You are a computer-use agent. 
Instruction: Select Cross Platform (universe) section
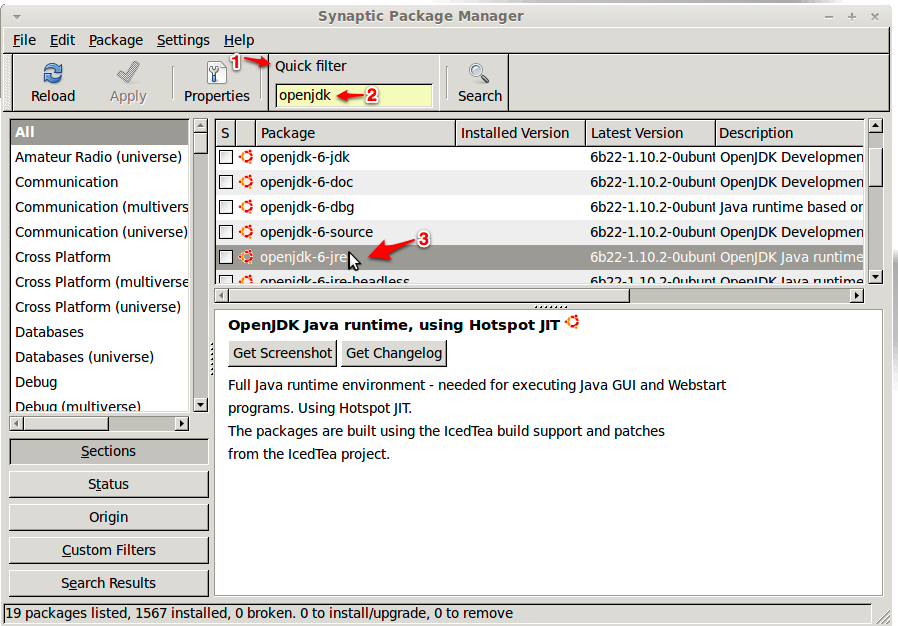pos(99,307)
